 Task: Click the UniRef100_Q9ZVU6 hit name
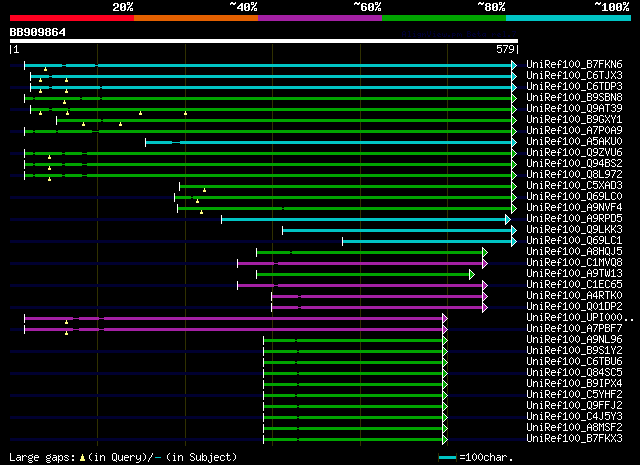pyautogui.click(x=574, y=153)
